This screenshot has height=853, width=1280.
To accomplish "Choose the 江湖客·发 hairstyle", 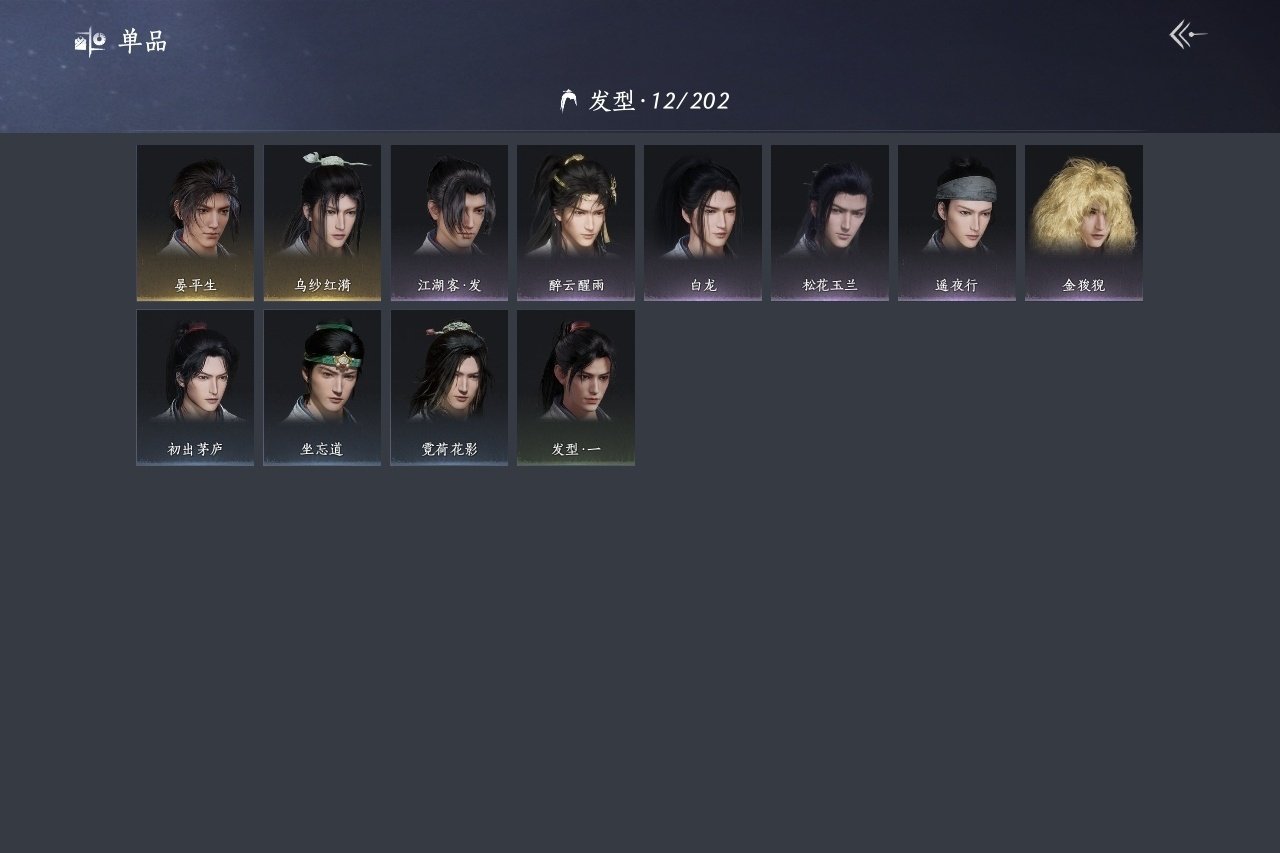I will pyautogui.click(x=449, y=223).
